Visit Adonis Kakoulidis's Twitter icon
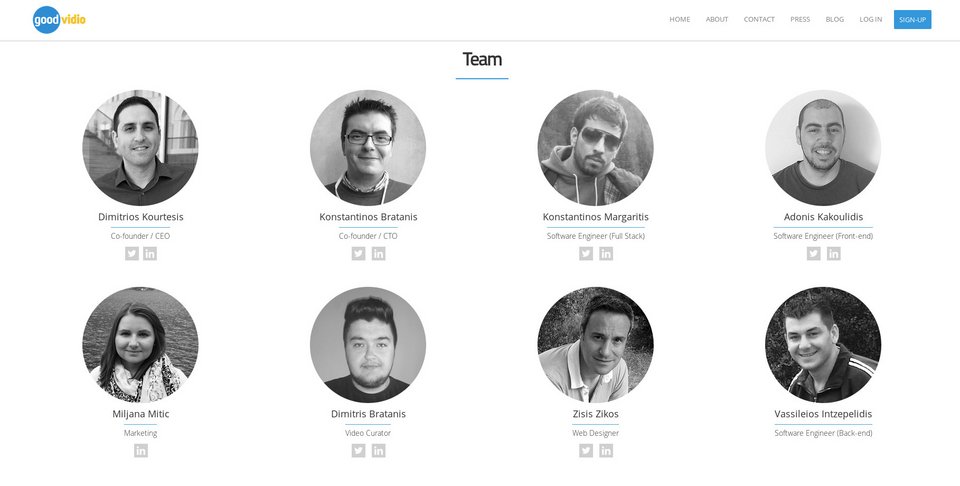The height and width of the screenshot is (486, 960). (x=814, y=253)
